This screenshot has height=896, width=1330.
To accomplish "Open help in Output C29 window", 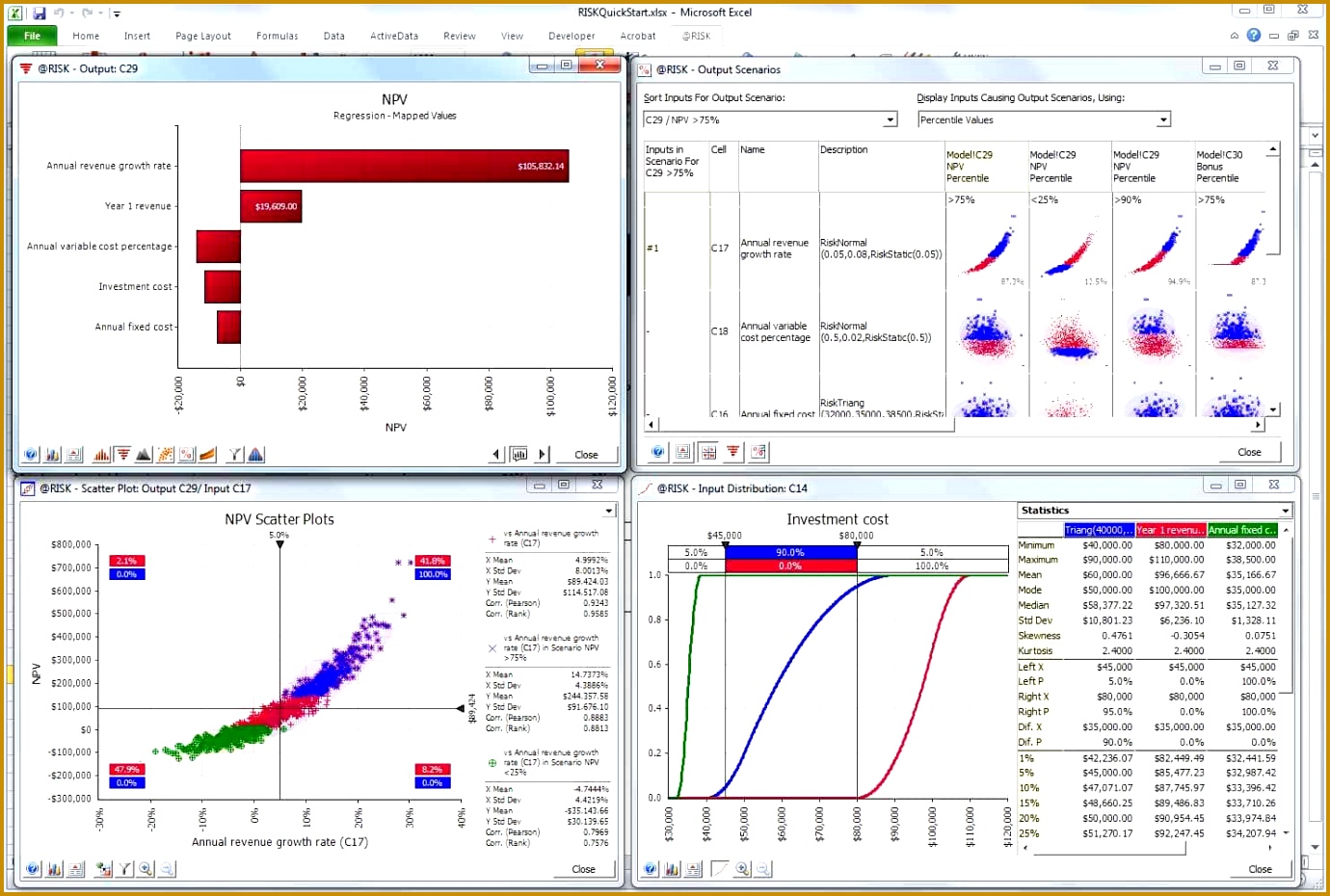I will pyautogui.click(x=31, y=454).
